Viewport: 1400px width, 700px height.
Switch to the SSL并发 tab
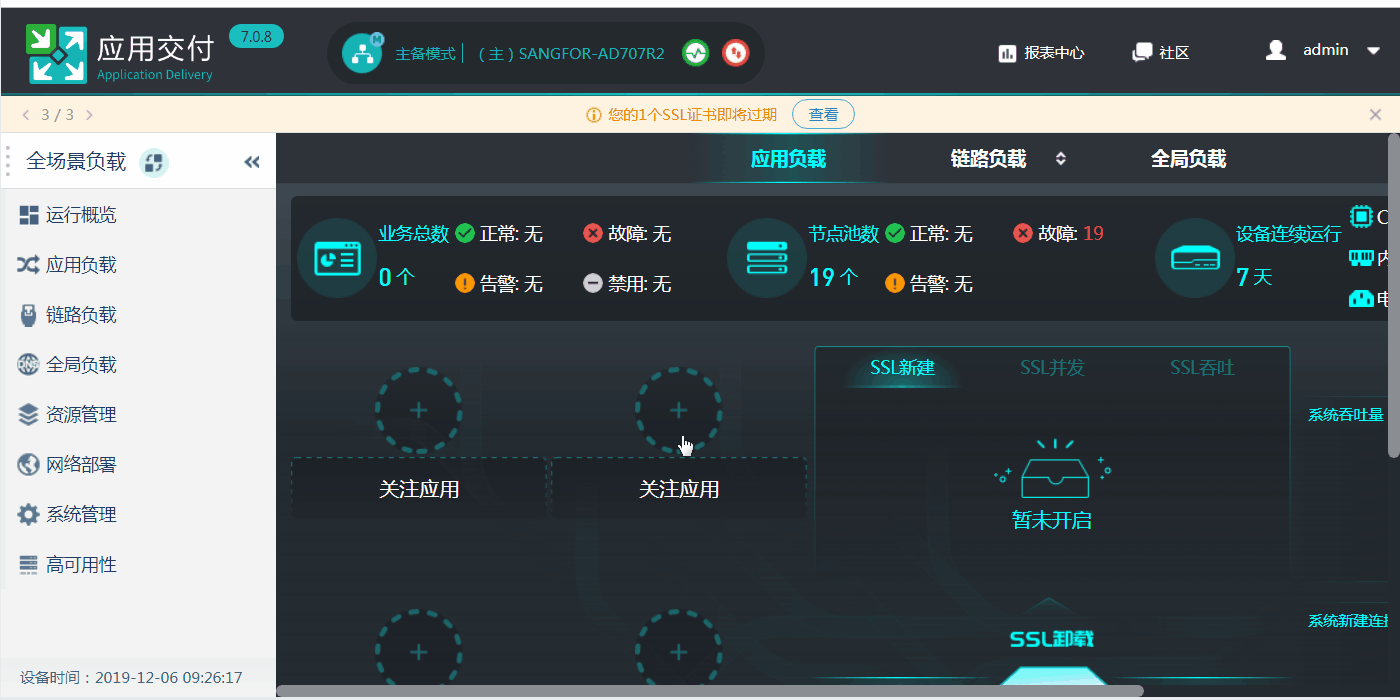1052,368
